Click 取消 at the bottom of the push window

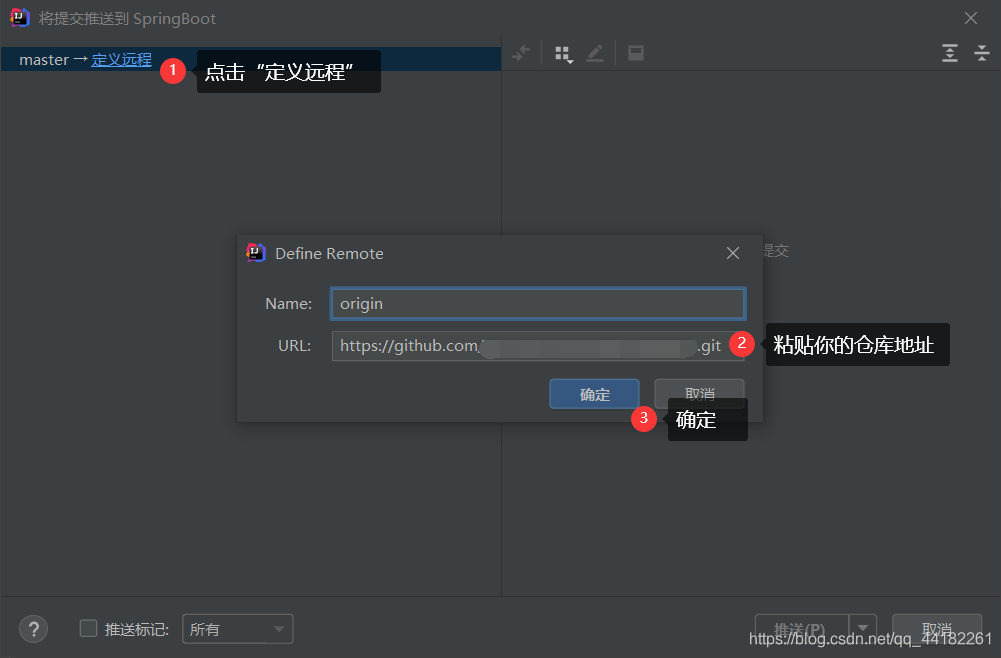click(x=937, y=629)
